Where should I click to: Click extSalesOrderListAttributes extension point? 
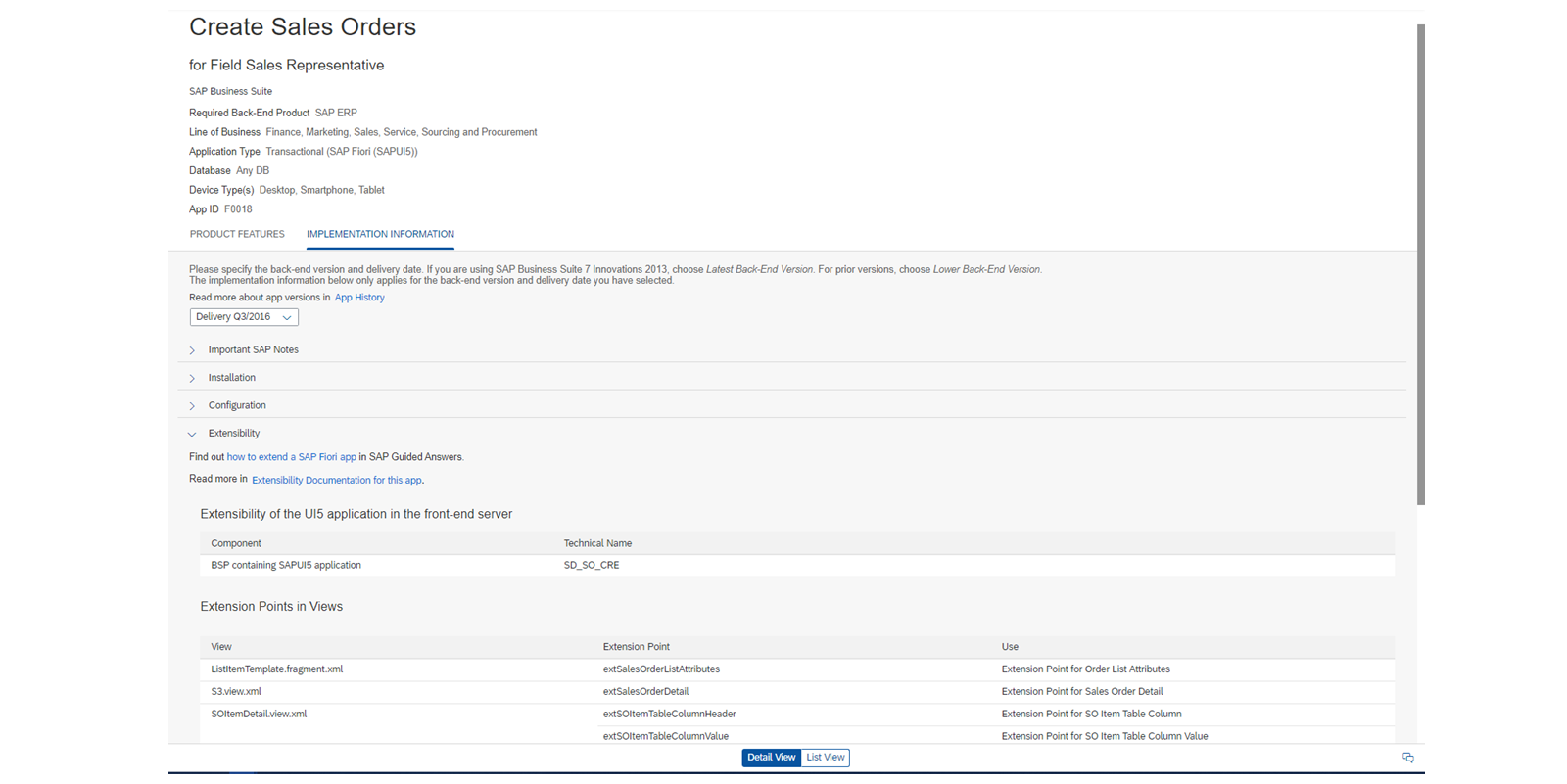point(661,669)
